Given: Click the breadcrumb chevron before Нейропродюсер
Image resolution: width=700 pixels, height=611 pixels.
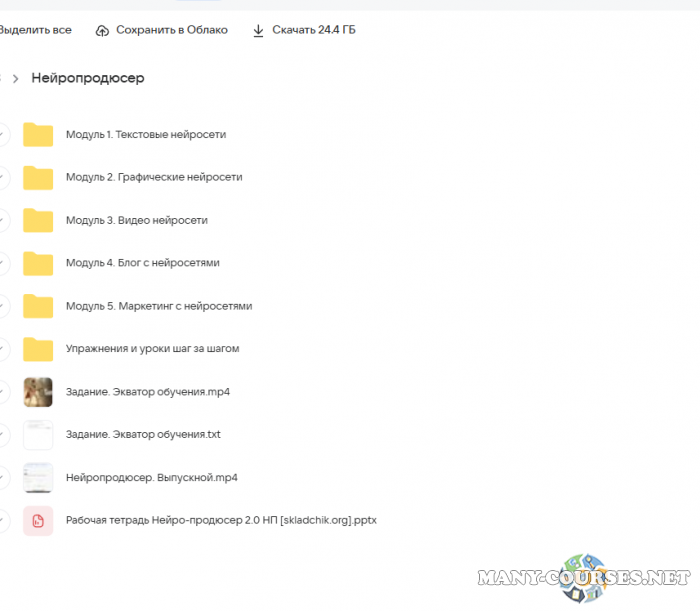Looking at the screenshot, I should [16, 78].
